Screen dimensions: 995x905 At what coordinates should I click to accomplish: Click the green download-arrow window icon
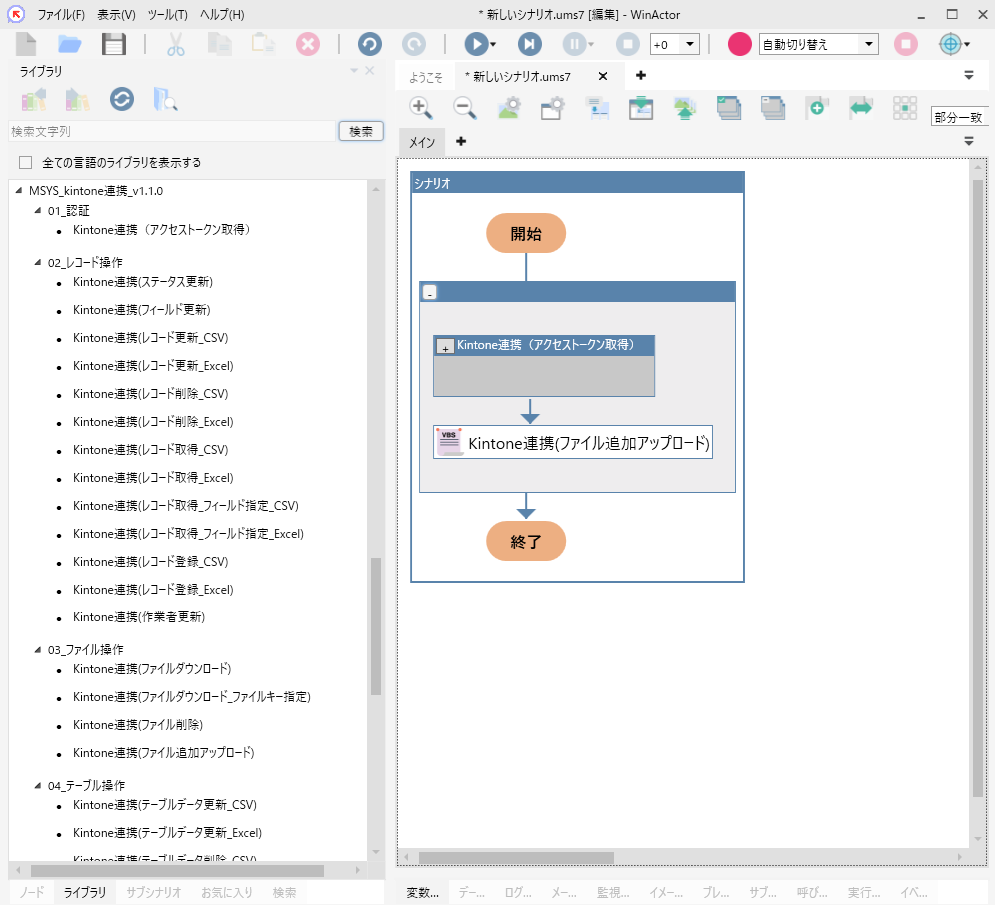pyautogui.click(x=641, y=108)
